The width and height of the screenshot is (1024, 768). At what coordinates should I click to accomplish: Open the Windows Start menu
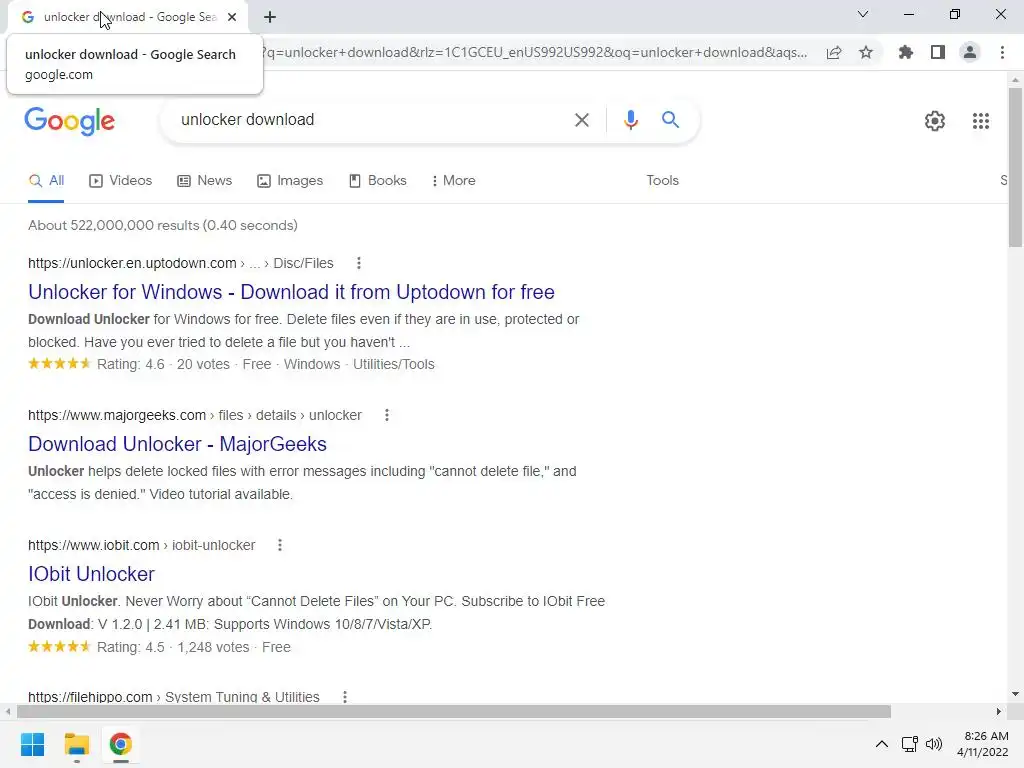tap(33, 744)
